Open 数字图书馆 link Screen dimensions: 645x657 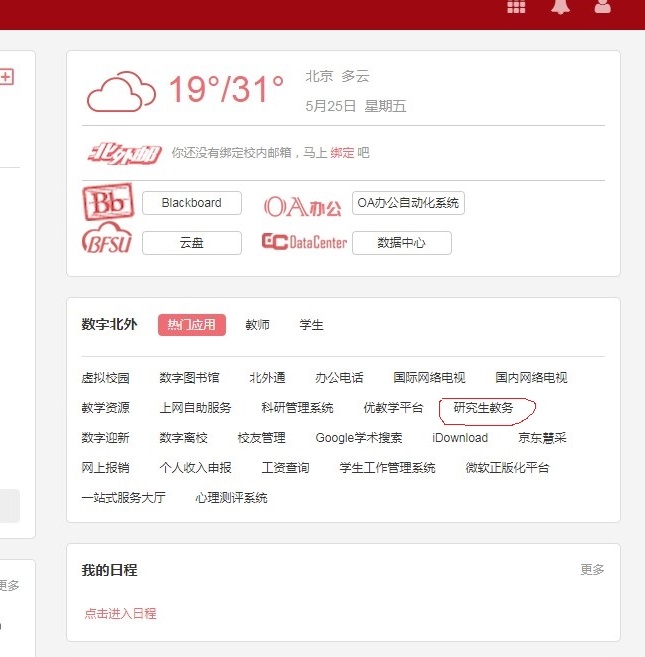189,378
